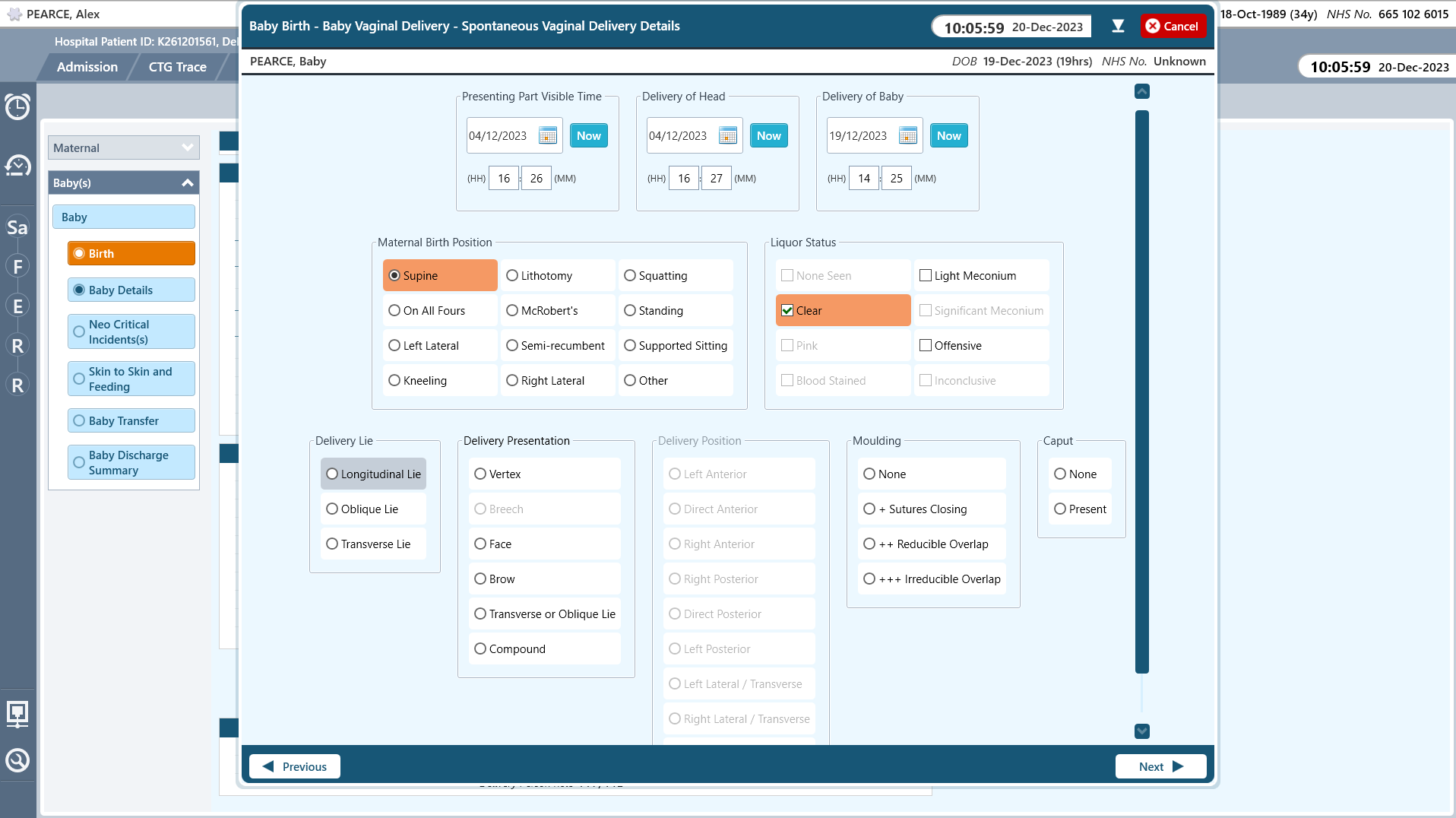Switch to CTG Trace tab

(177, 67)
